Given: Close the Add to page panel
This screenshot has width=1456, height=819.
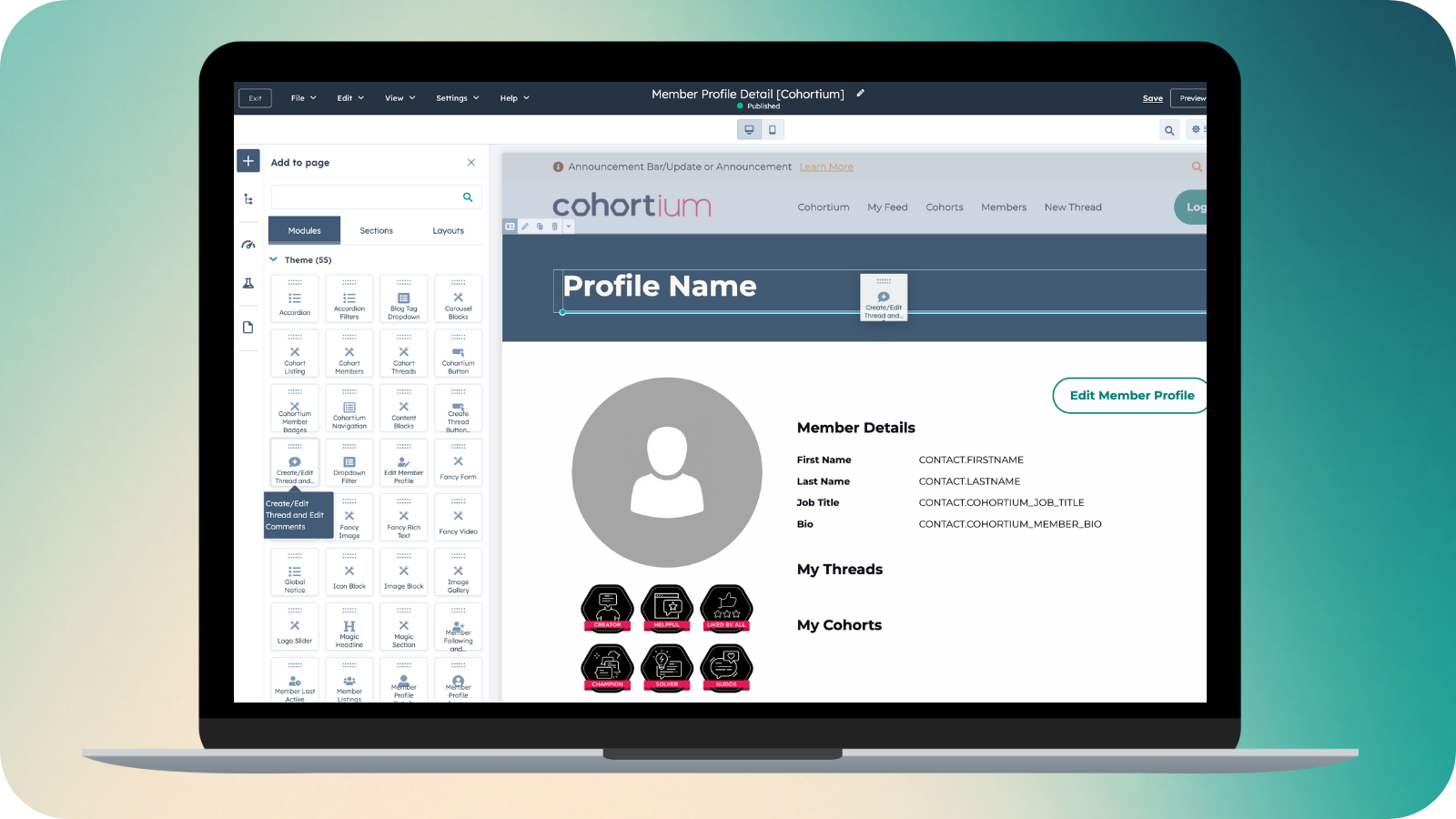Looking at the screenshot, I should point(471,163).
